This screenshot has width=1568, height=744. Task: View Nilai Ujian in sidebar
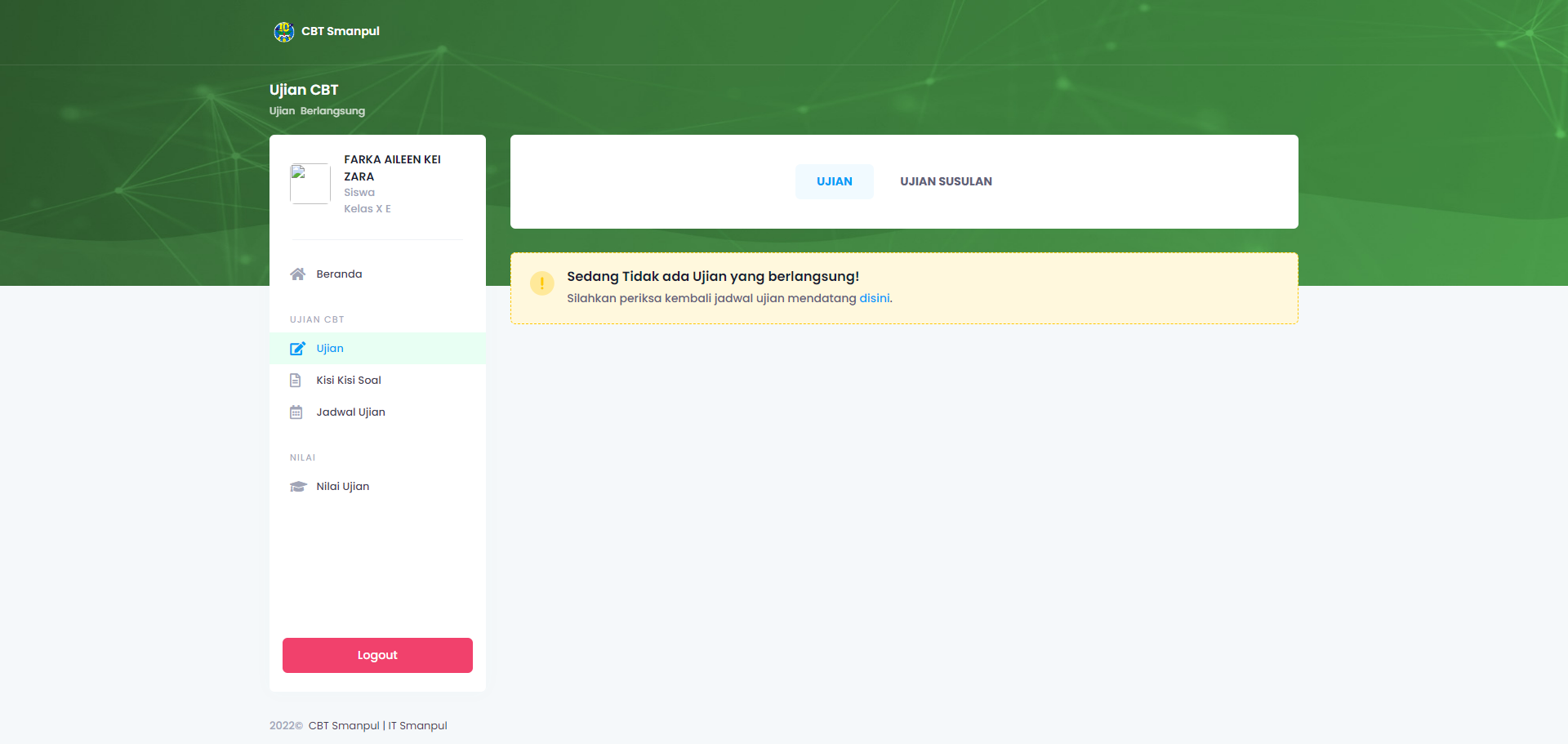[342, 487]
